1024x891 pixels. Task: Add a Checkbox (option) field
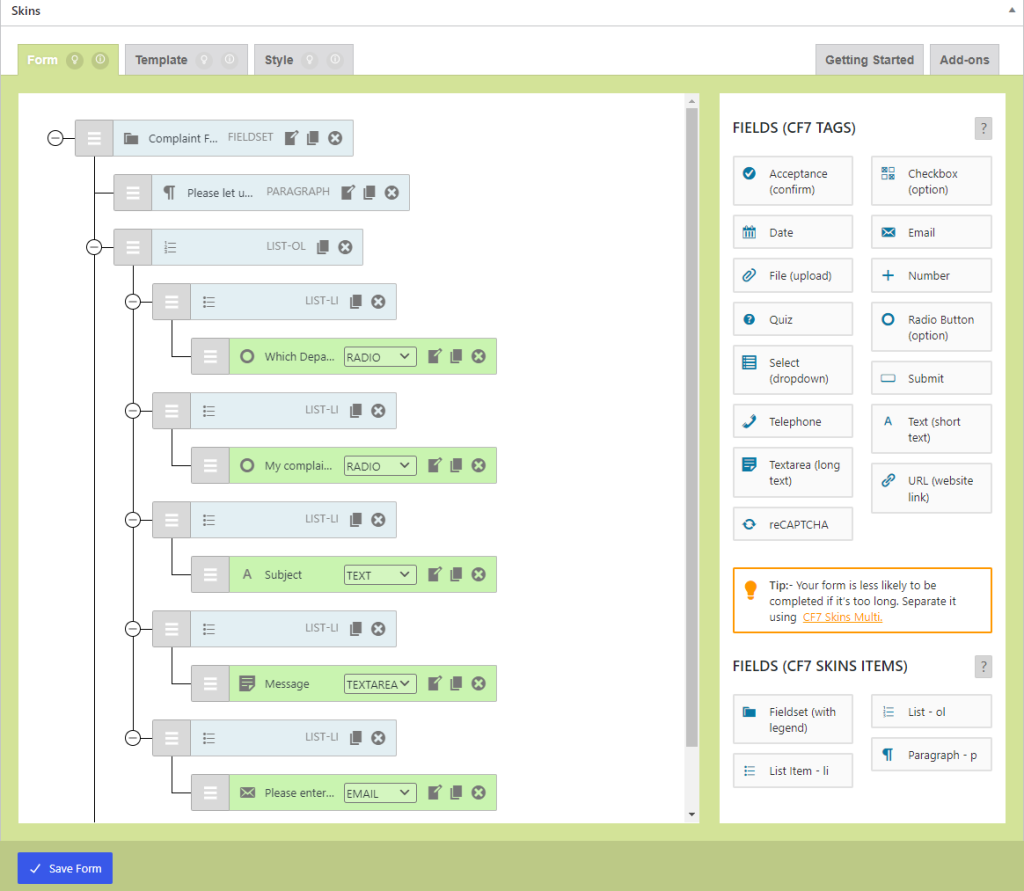(931, 181)
